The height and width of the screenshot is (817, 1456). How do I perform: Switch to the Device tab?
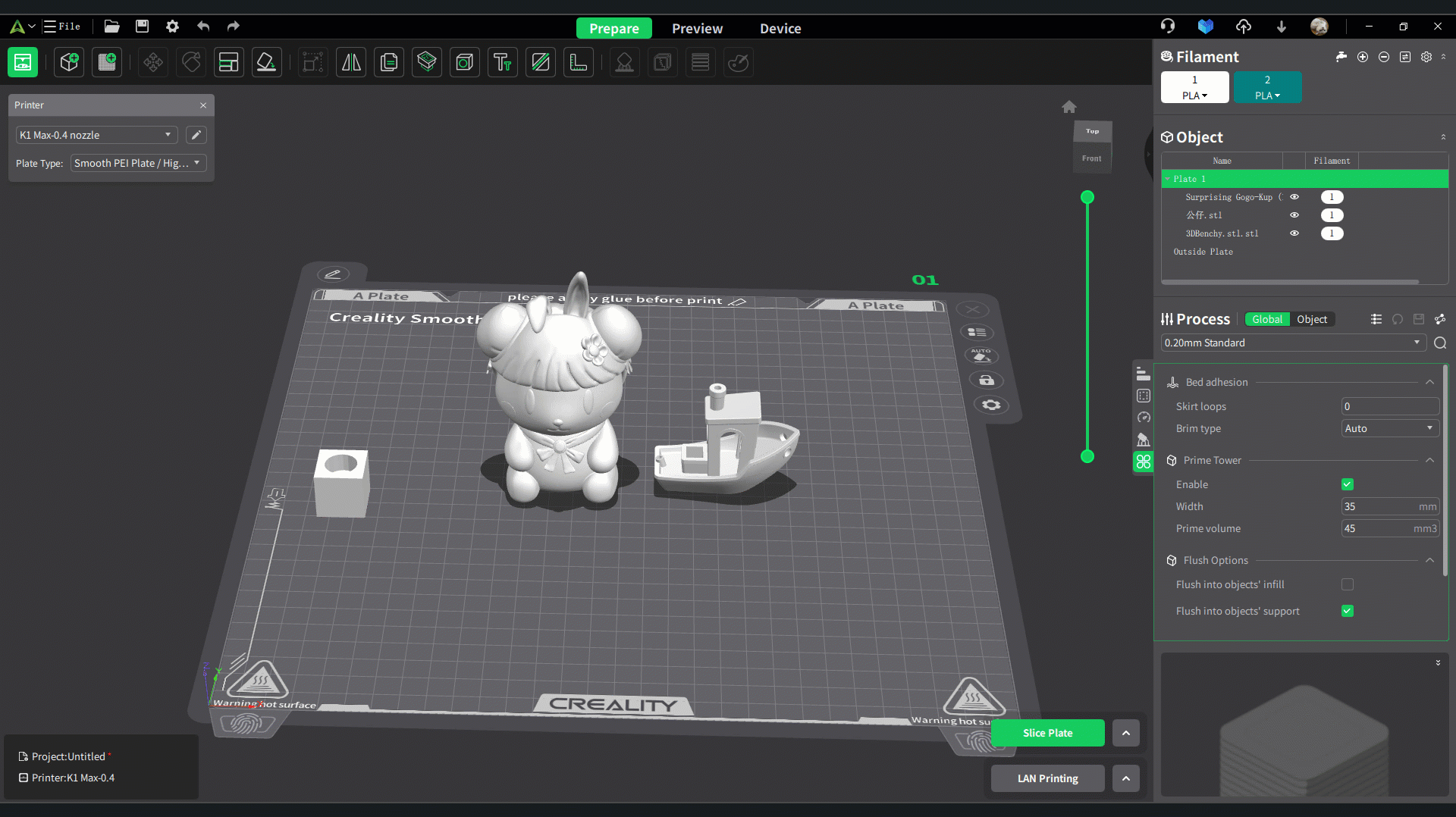(x=780, y=28)
